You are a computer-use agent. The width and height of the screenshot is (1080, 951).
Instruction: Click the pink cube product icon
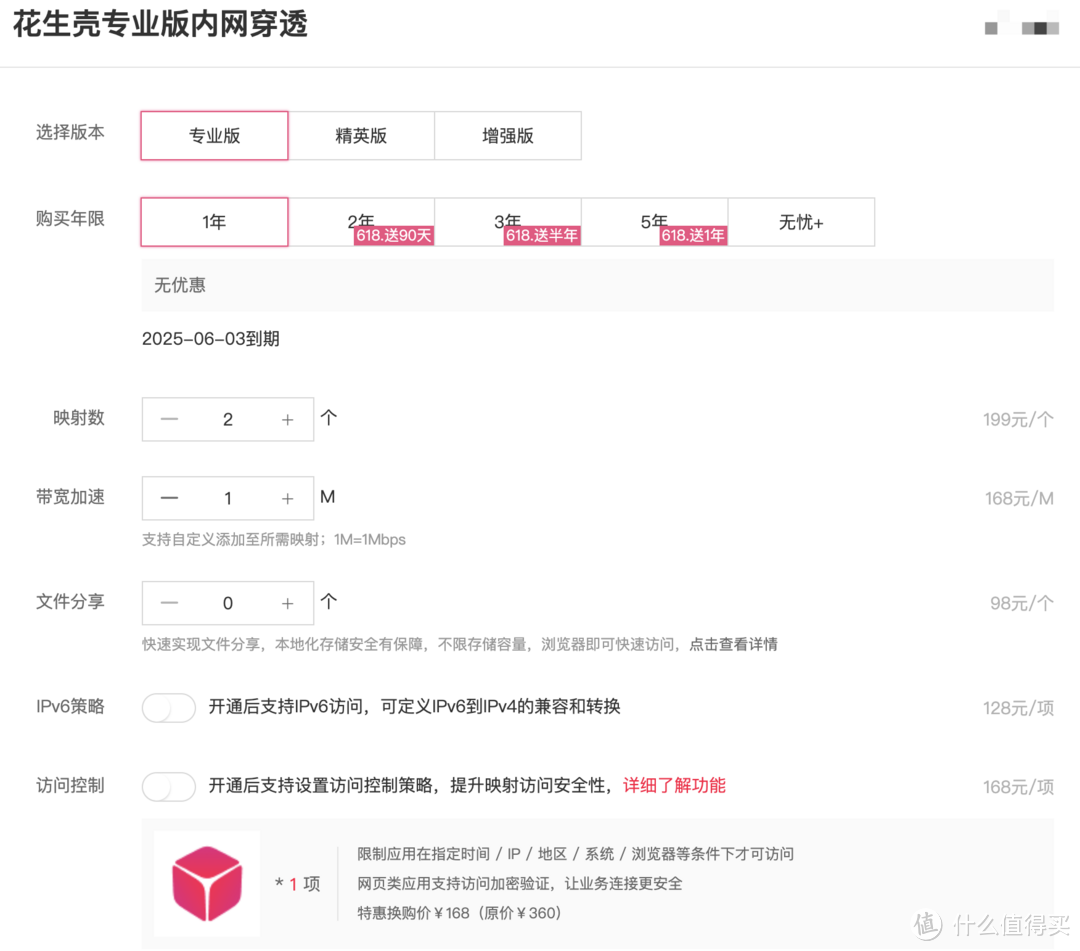click(207, 884)
